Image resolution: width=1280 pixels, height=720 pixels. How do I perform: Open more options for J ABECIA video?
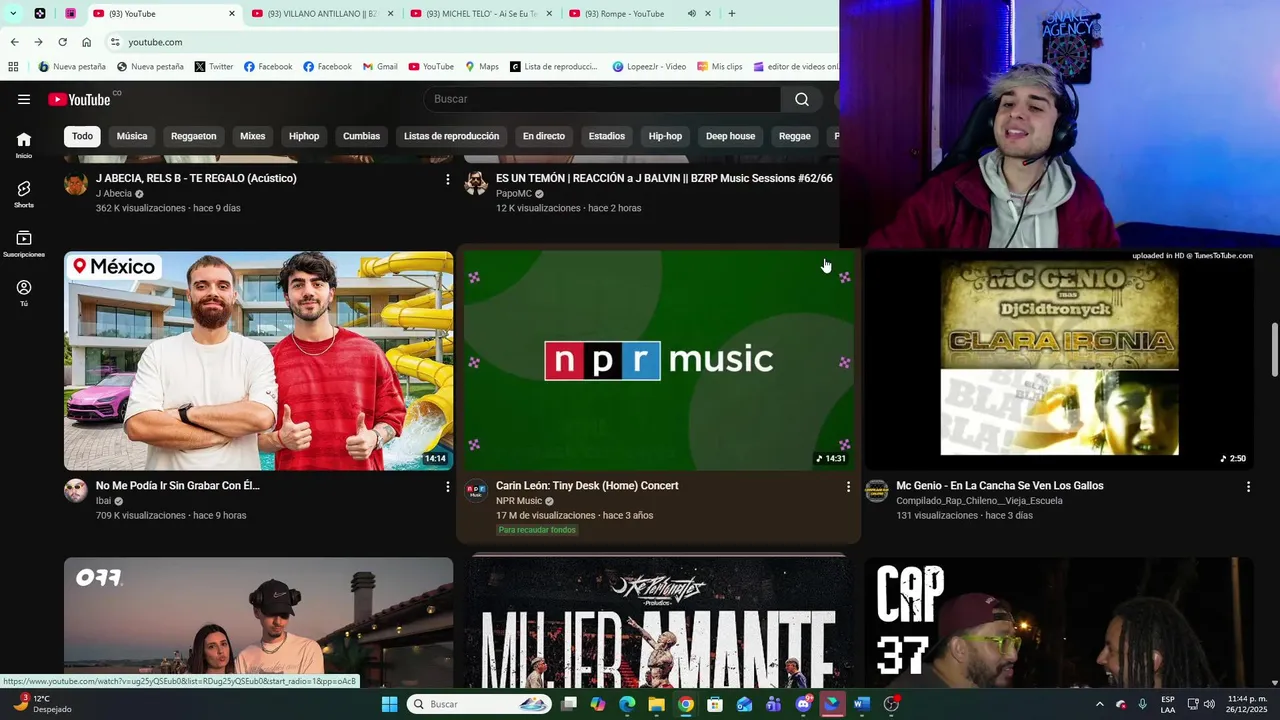pos(447,179)
